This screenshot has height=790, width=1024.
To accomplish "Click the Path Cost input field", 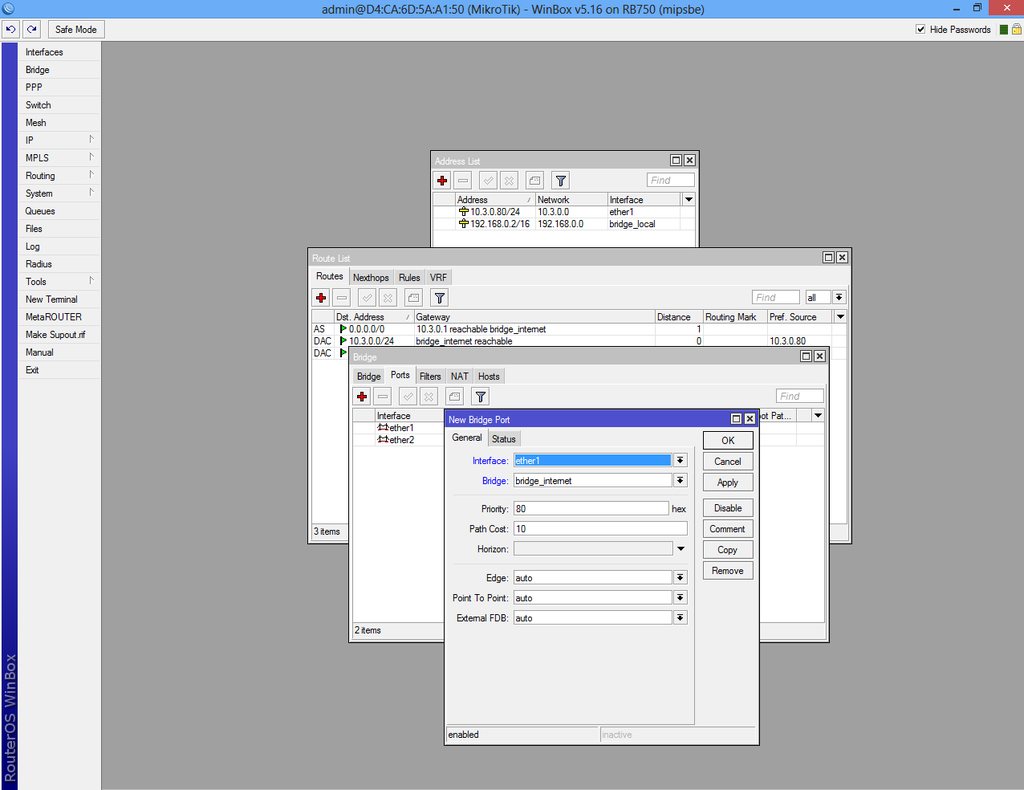I will pos(600,529).
